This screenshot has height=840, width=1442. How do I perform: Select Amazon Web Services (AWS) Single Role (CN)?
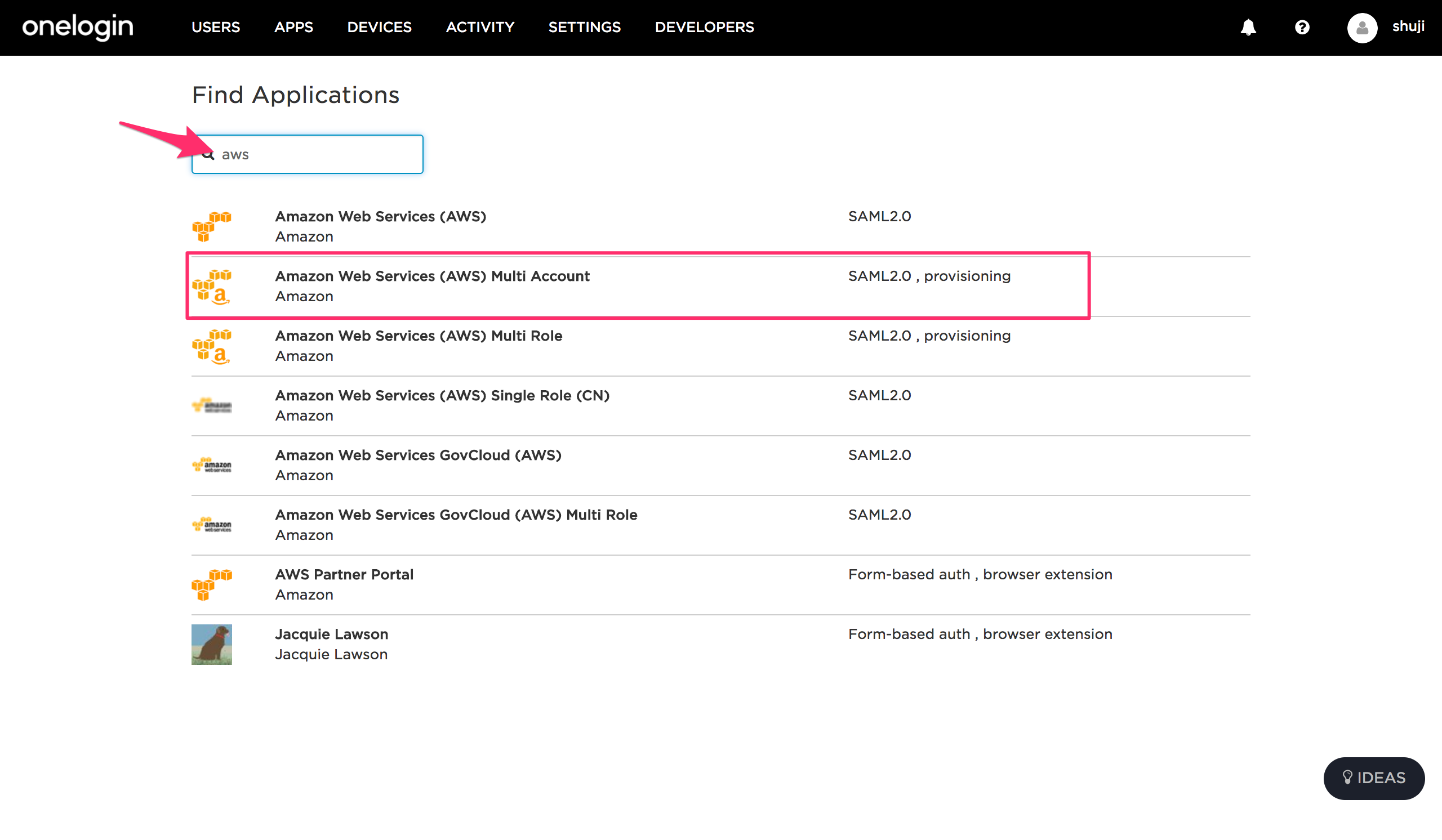[x=442, y=395]
